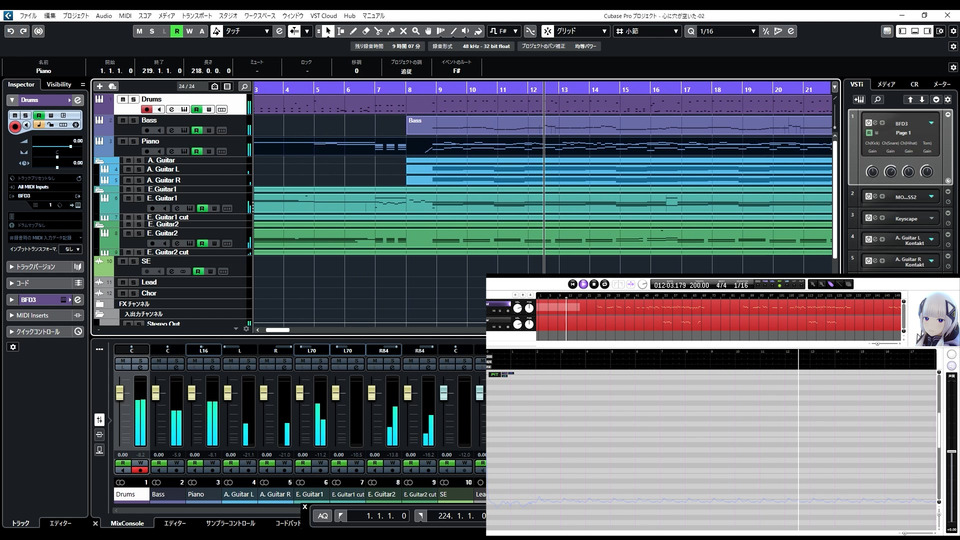Viewport: 960px width, 540px height.
Task: Select the Object Selection arrow tool
Action: (x=328, y=31)
